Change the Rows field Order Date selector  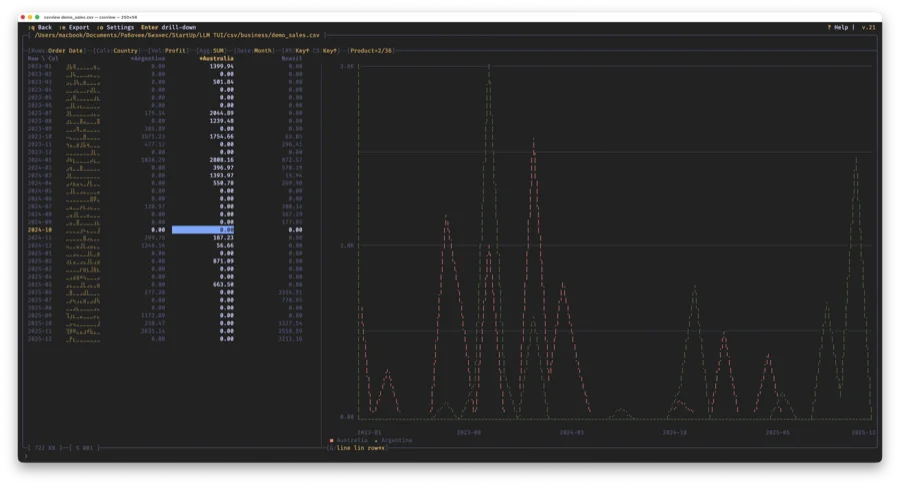click(x=66, y=50)
